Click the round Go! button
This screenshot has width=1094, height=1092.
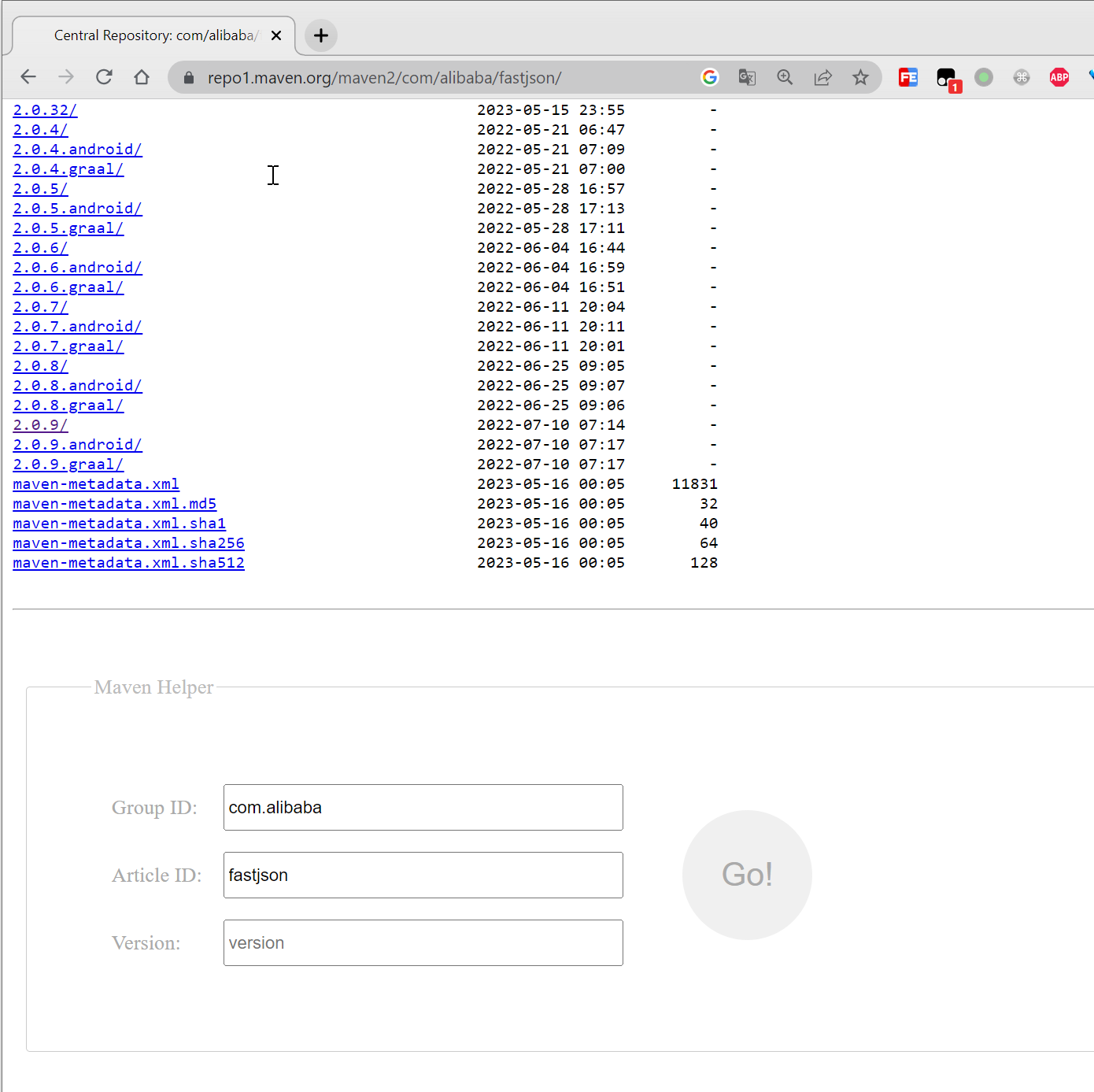coord(747,875)
